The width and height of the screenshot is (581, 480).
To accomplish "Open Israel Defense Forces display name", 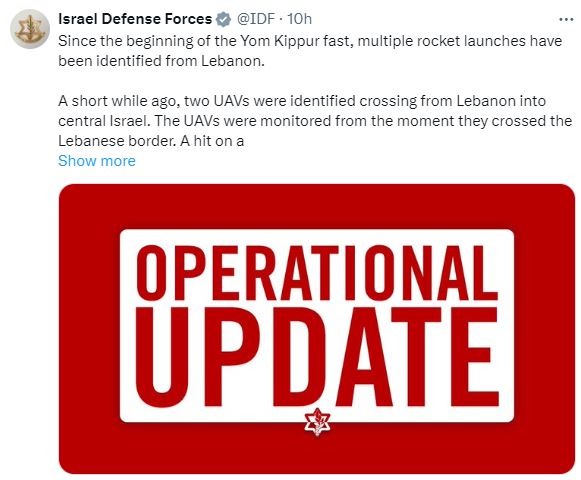I will pos(135,19).
